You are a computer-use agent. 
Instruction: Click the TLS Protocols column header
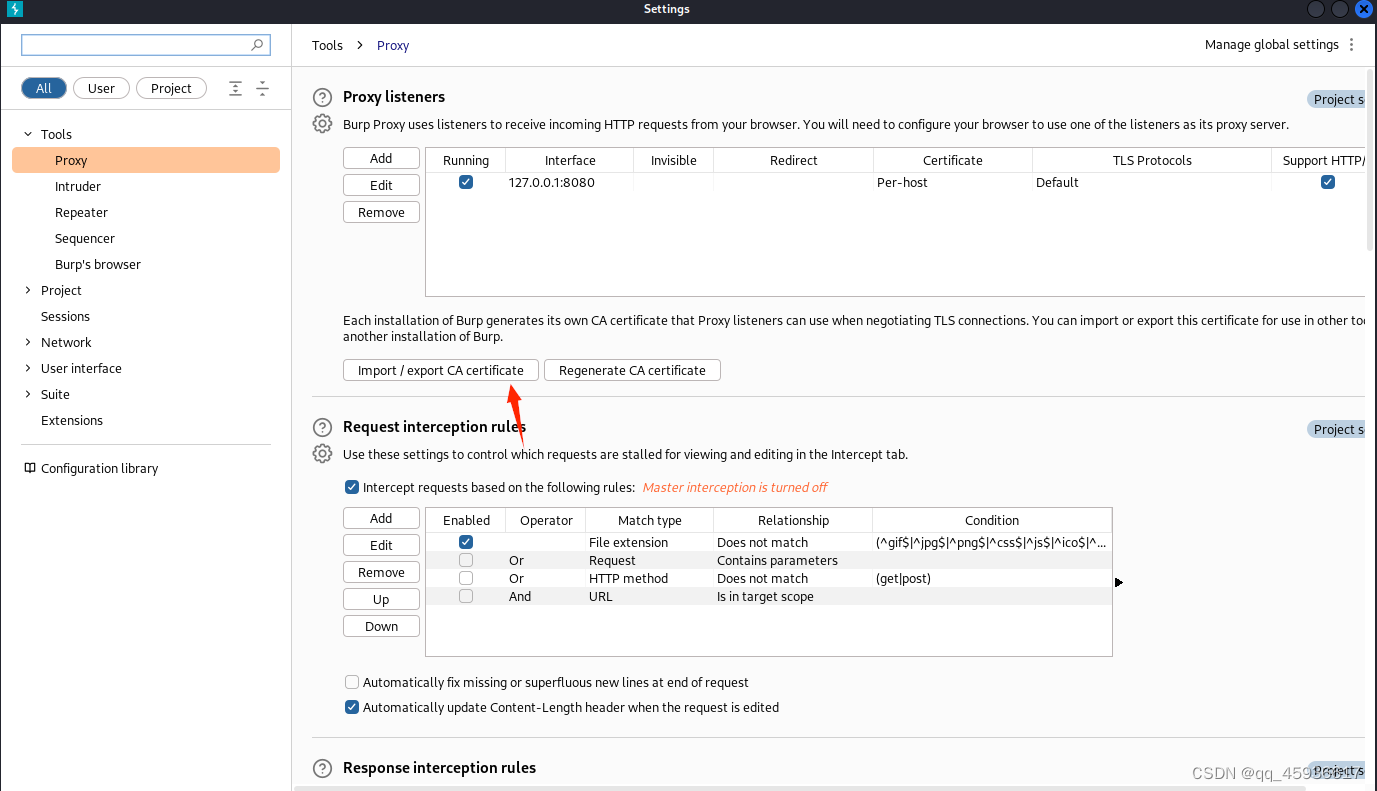[1152, 160]
